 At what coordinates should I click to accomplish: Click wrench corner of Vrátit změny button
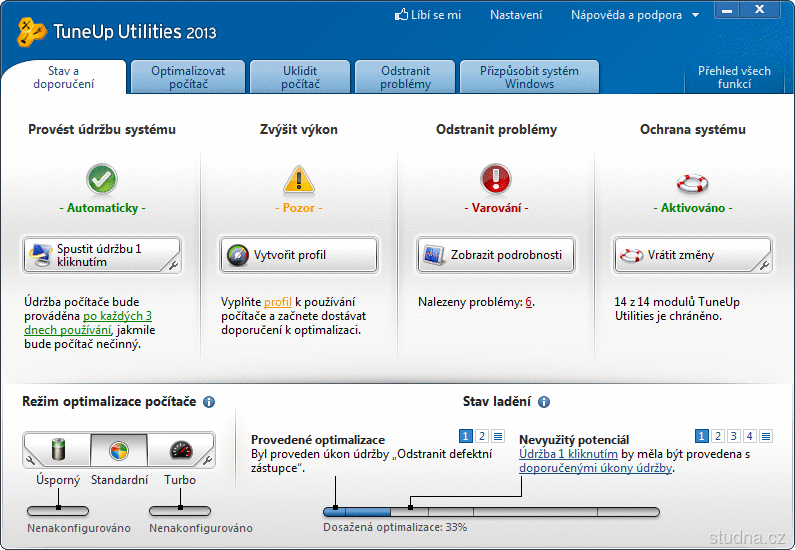click(764, 265)
